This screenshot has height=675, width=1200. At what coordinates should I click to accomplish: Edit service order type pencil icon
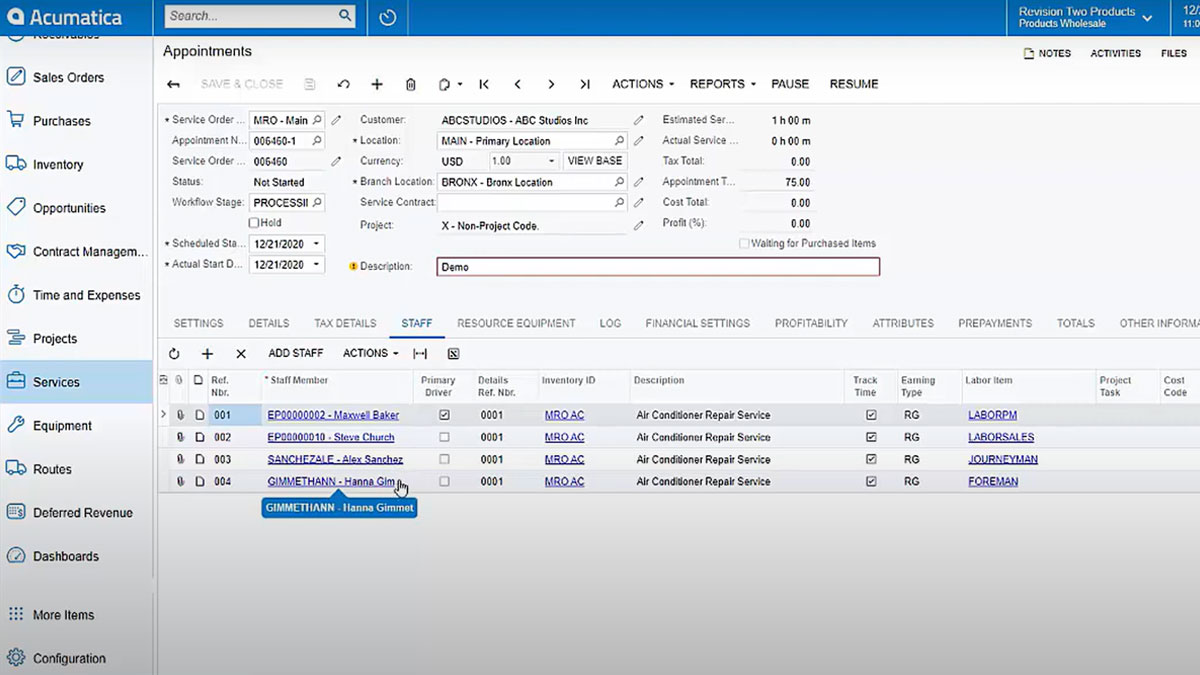[336, 120]
